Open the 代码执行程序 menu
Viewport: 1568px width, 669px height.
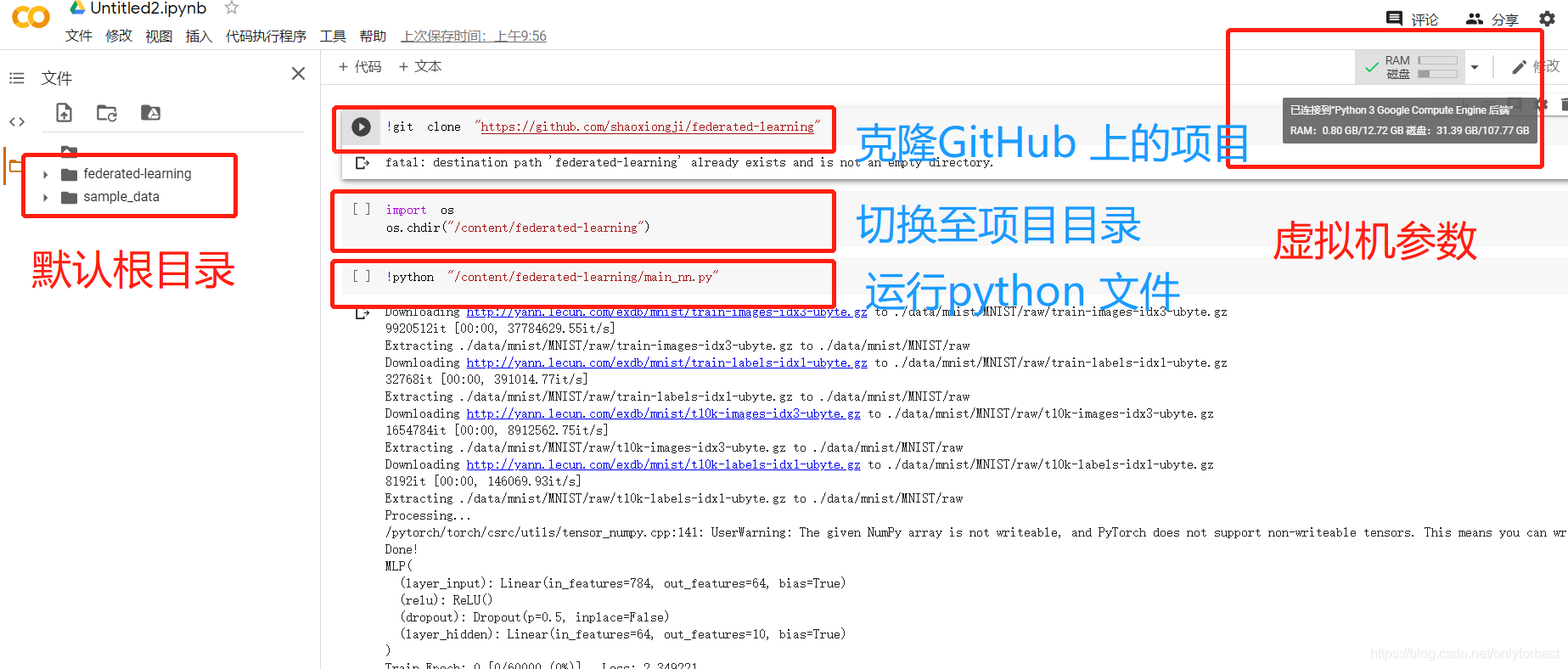click(266, 36)
